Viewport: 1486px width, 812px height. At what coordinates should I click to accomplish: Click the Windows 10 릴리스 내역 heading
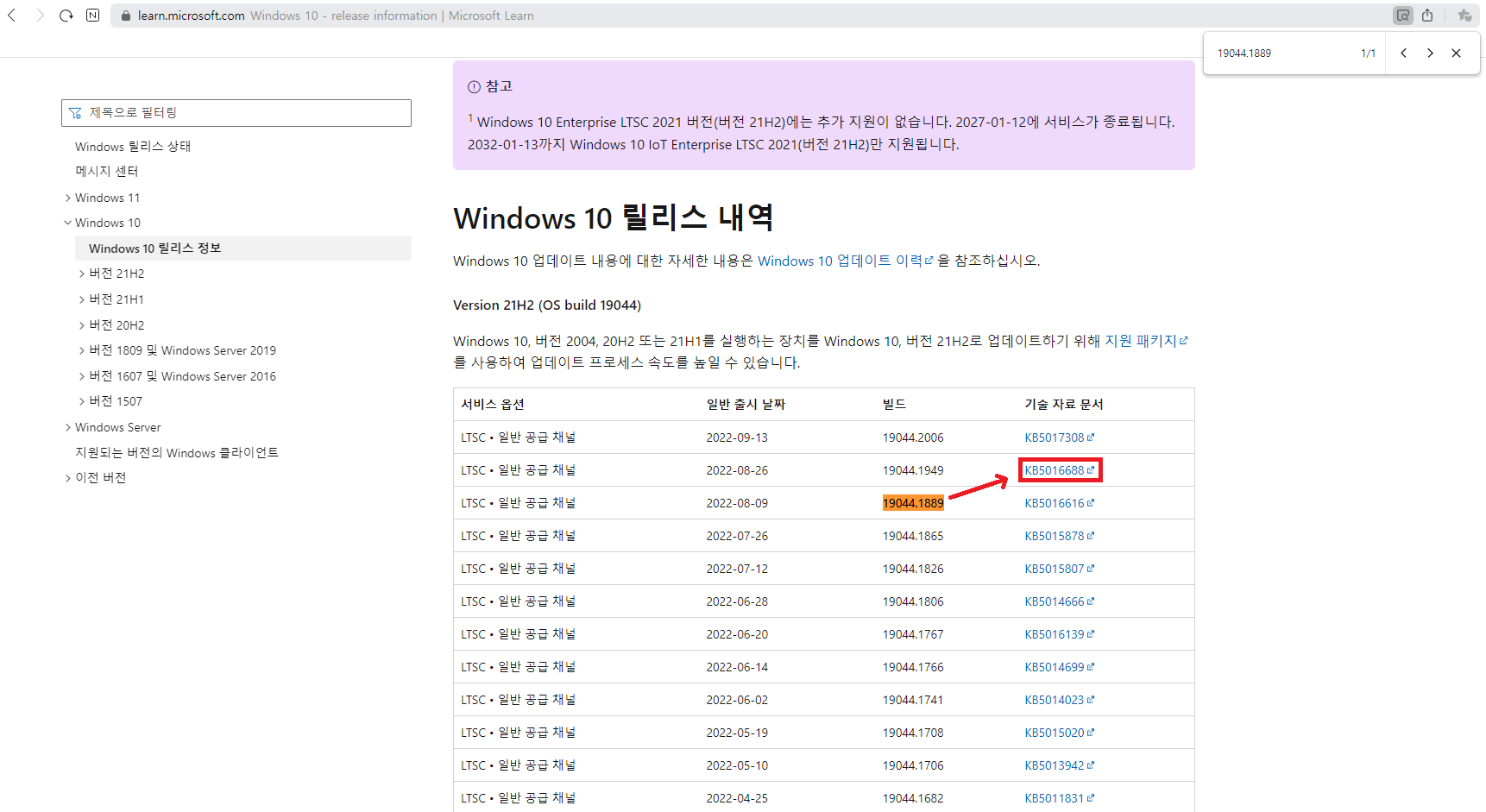614,217
